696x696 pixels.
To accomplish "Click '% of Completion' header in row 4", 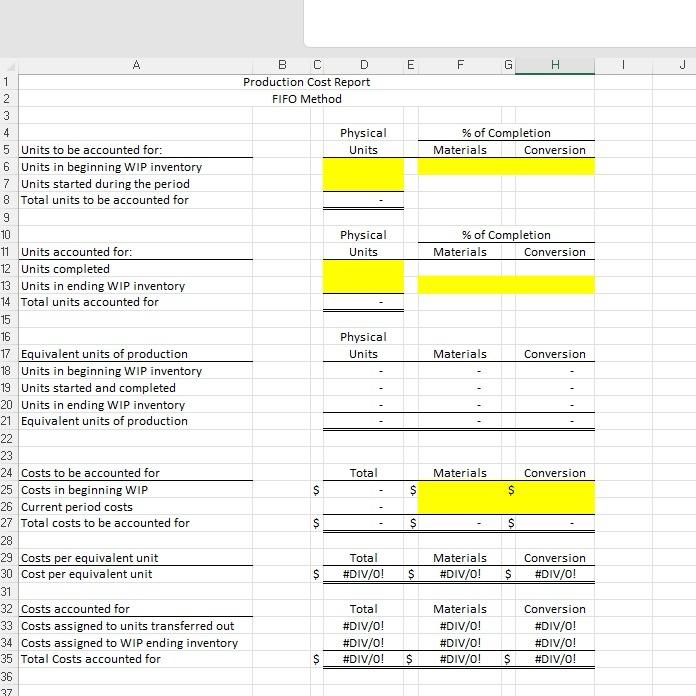I will tap(506, 133).
